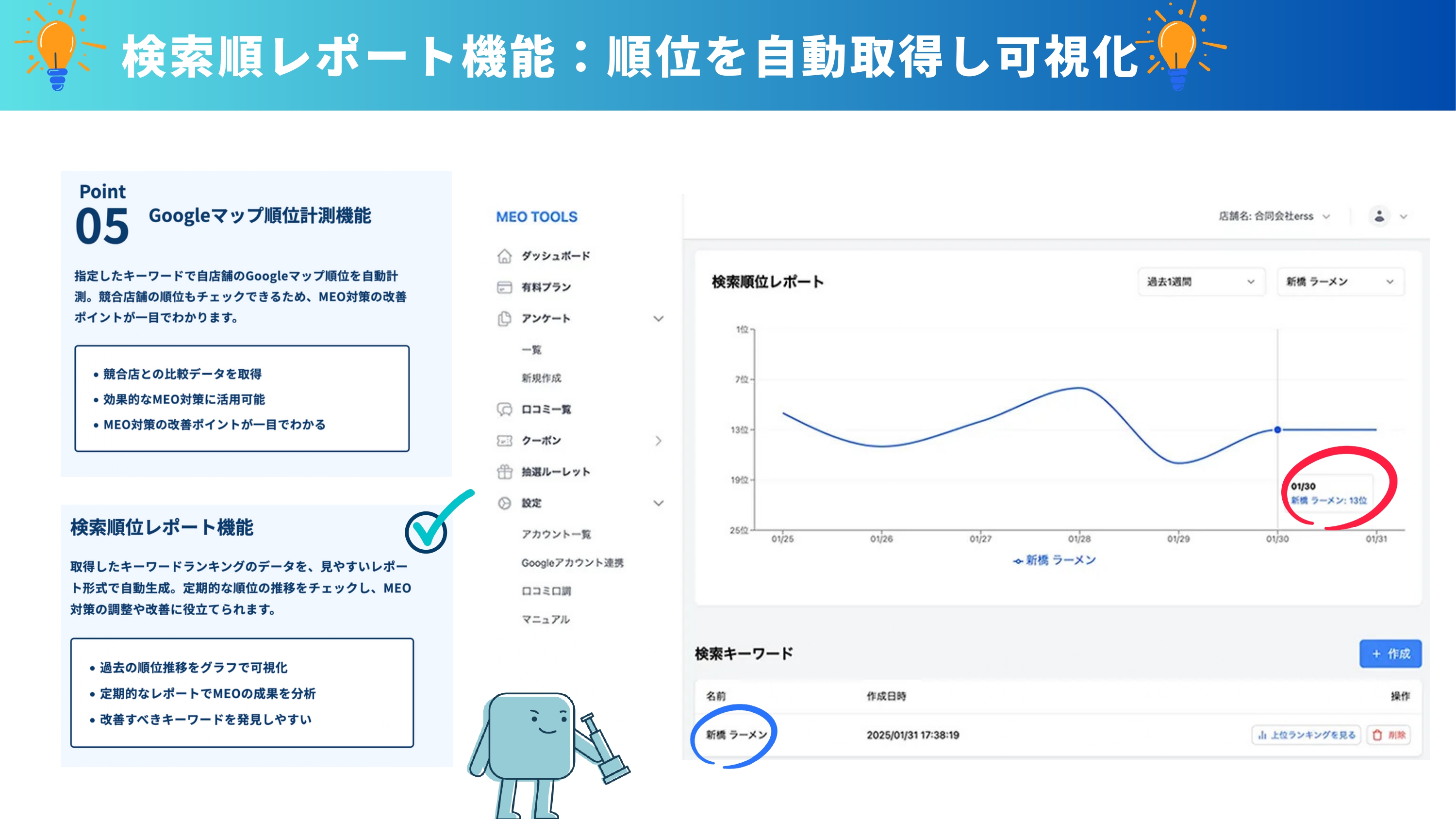Viewport: 1456px width, 819px height.
Task: Click the 名前 column header
Action: click(x=715, y=696)
